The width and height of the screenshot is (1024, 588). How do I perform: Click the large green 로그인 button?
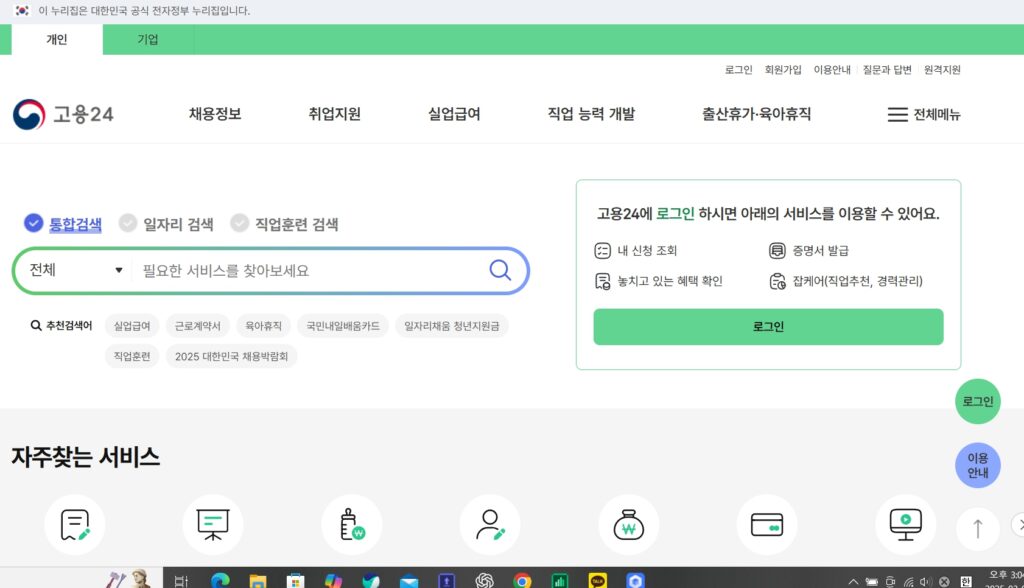tap(768, 327)
